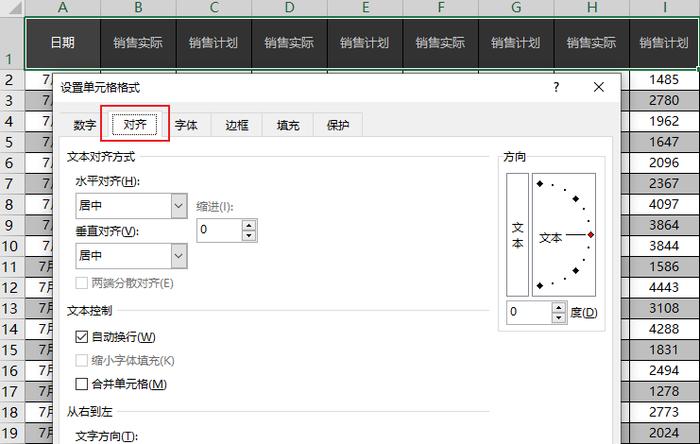The image size is (700, 444).
Task: Select the vertical 文本 orientation box
Action: pyautogui.click(x=517, y=235)
